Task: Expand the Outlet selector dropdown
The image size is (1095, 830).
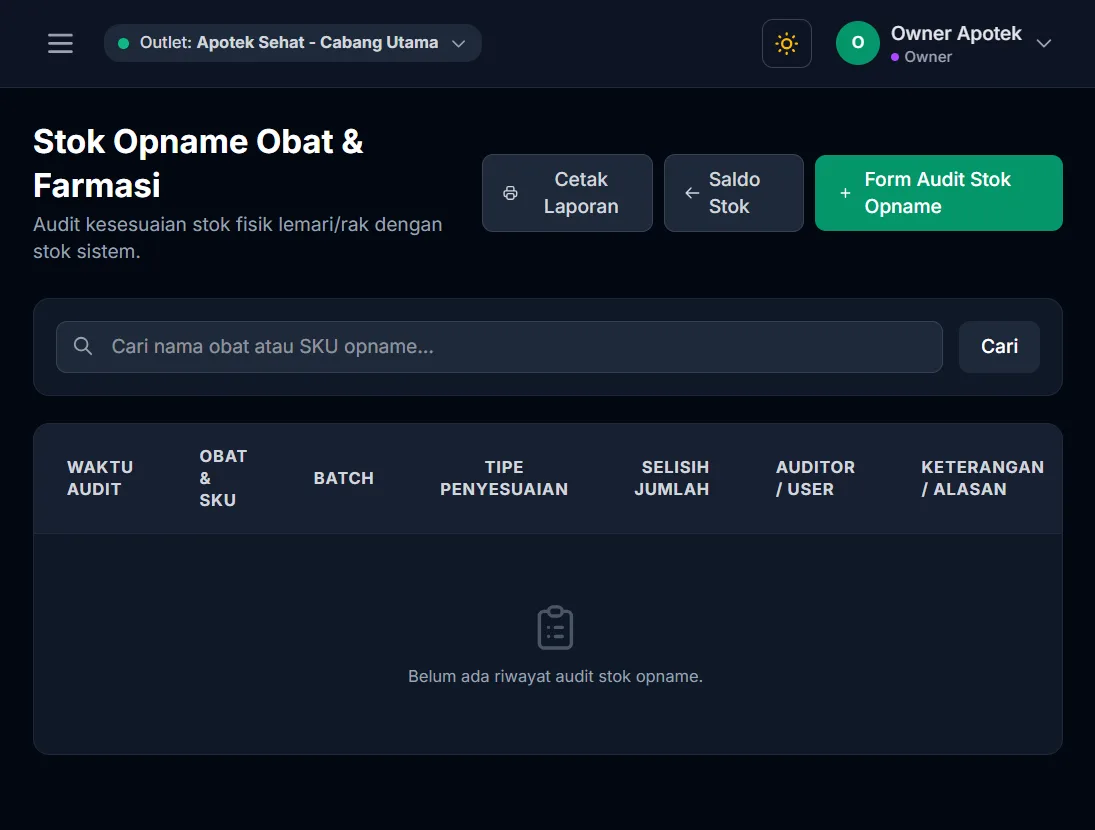Action: [293, 43]
